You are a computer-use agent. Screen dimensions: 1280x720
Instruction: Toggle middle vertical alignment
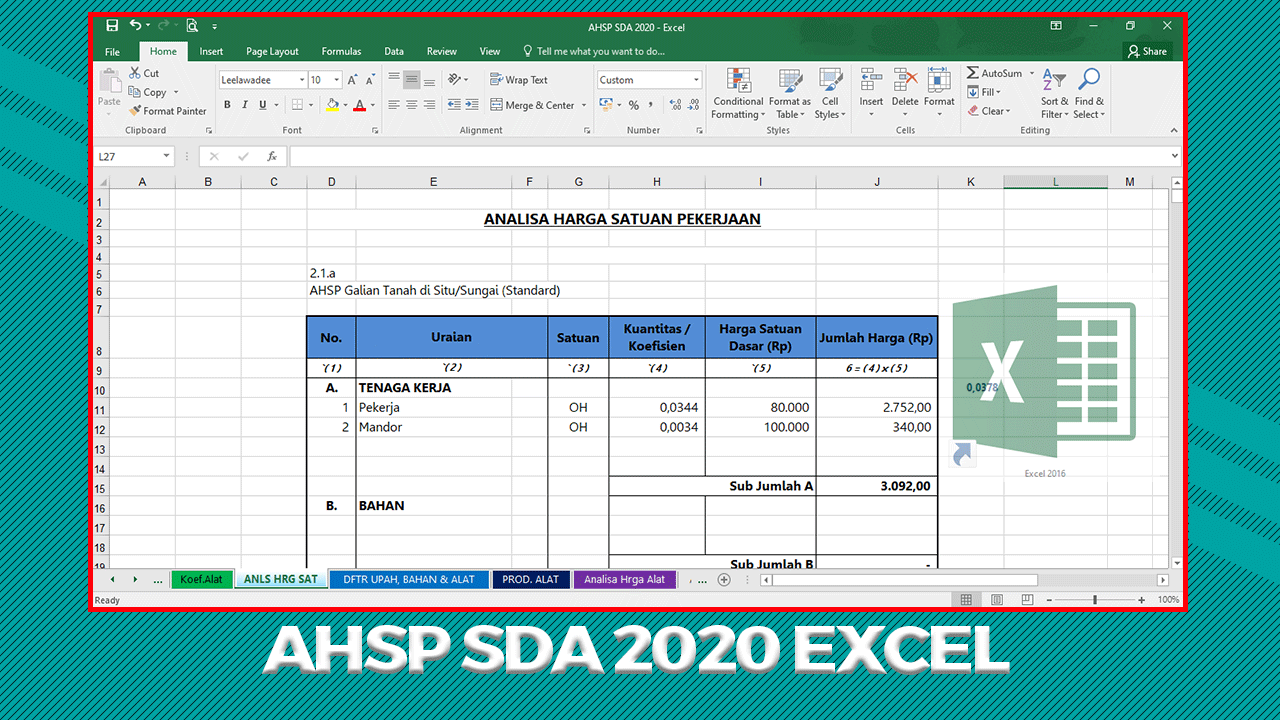pyautogui.click(x=411, y=80)
